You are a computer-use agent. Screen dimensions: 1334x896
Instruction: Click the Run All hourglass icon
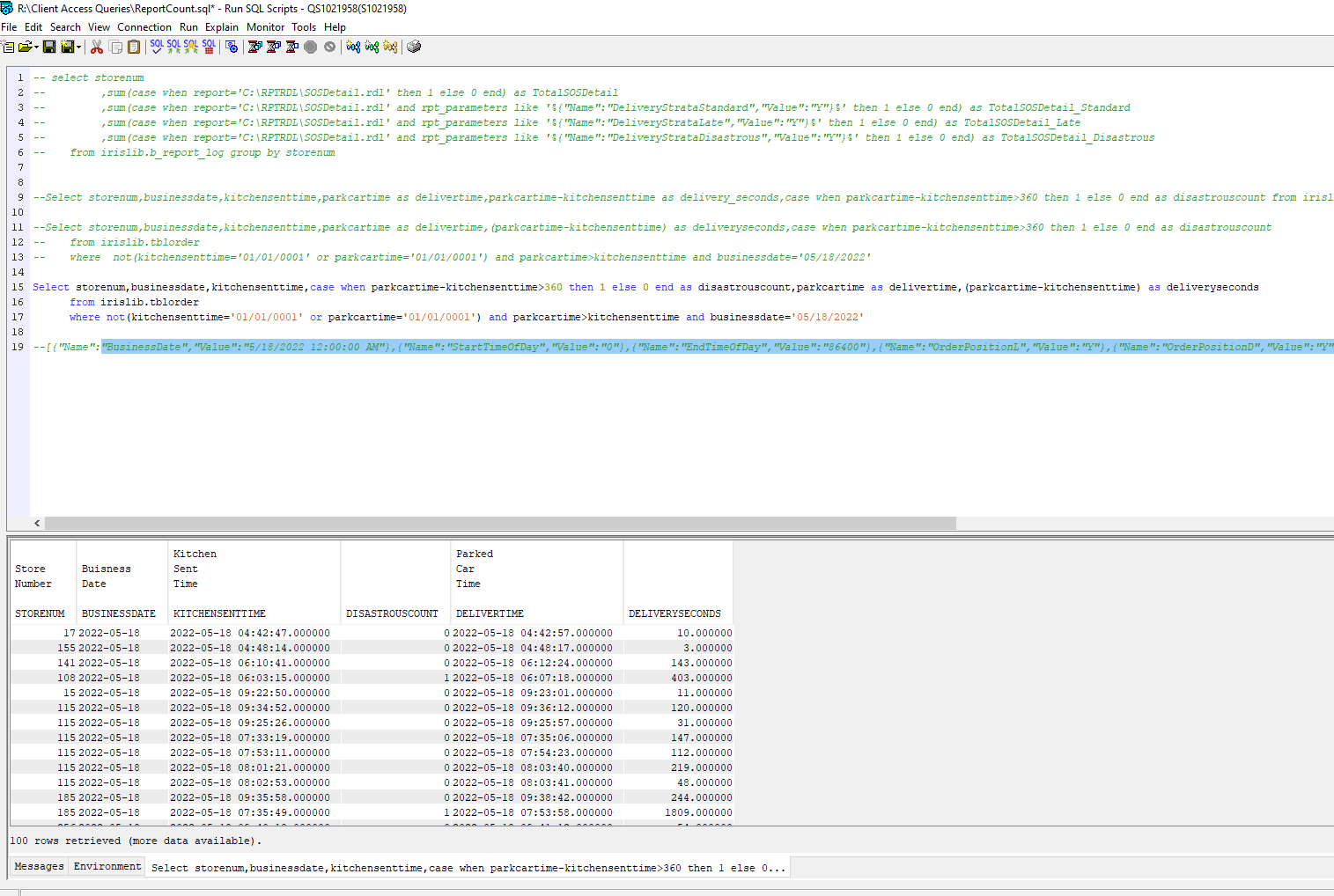pos(255,47)
